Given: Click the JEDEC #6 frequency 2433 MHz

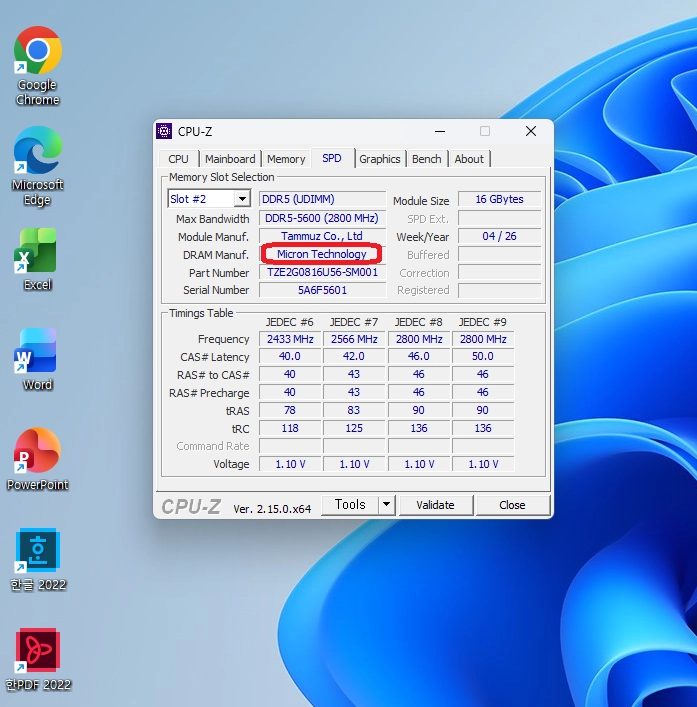Looking at the screenshot, I should [290, 339].
